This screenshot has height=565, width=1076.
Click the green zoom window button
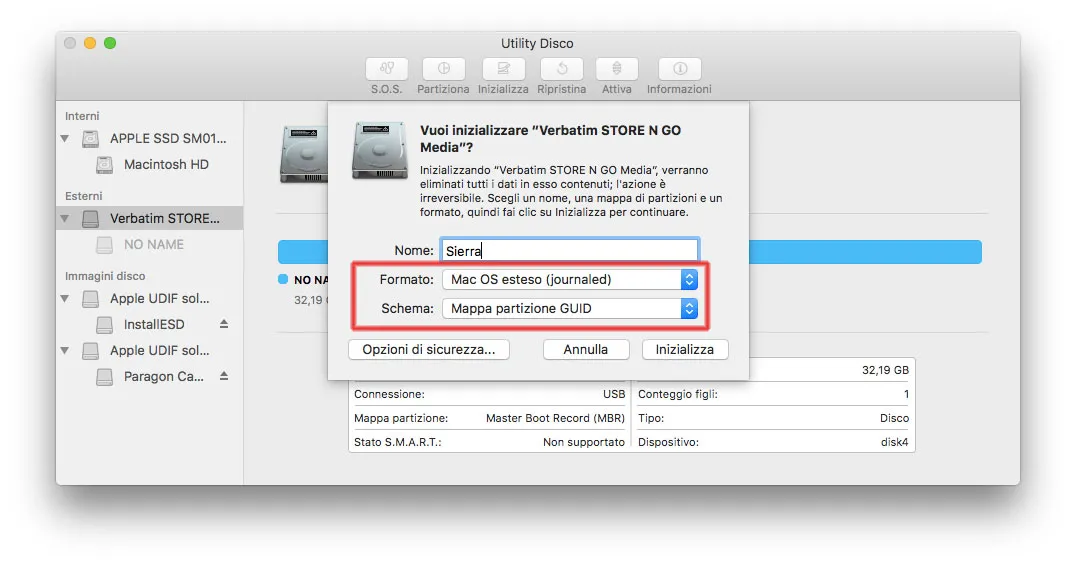point(110,43)
